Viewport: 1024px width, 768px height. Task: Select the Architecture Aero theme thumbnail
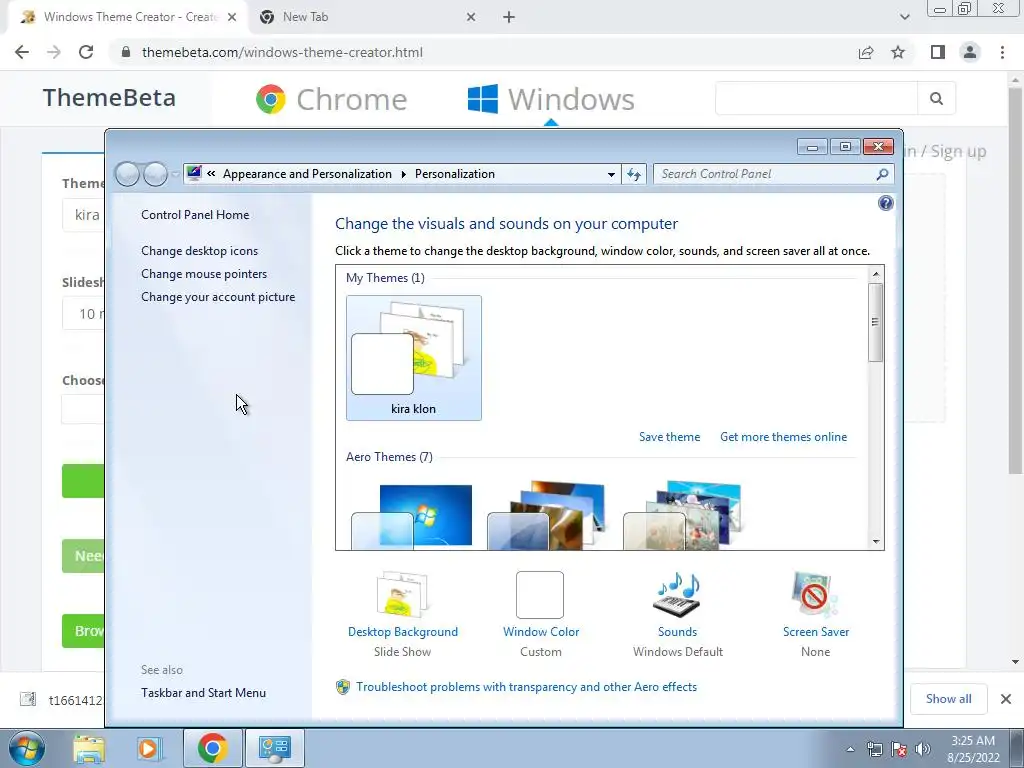[x=549, y=515]
